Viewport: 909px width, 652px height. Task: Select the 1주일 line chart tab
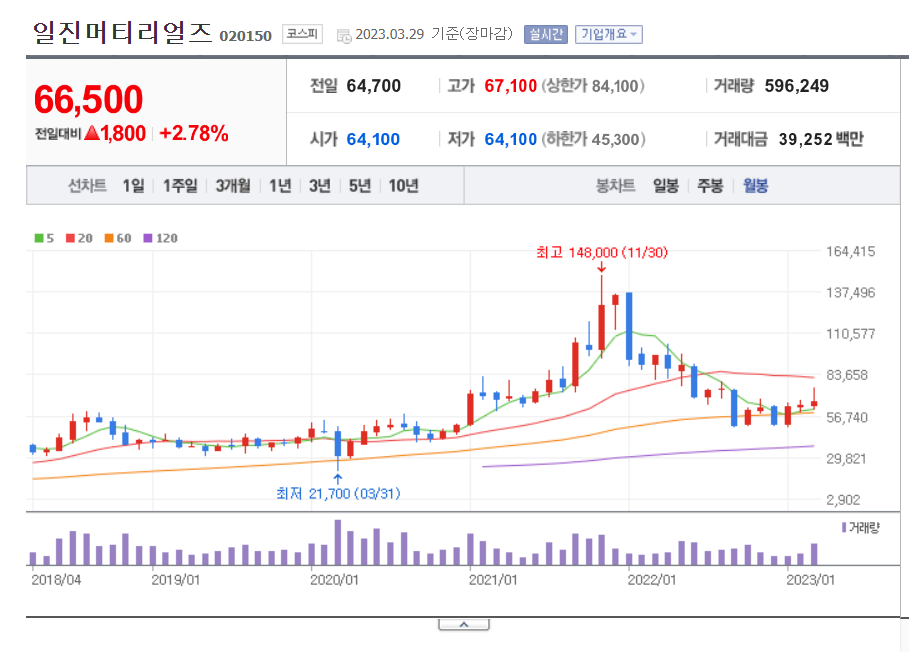pyautogui.click(x=180, y=185)
